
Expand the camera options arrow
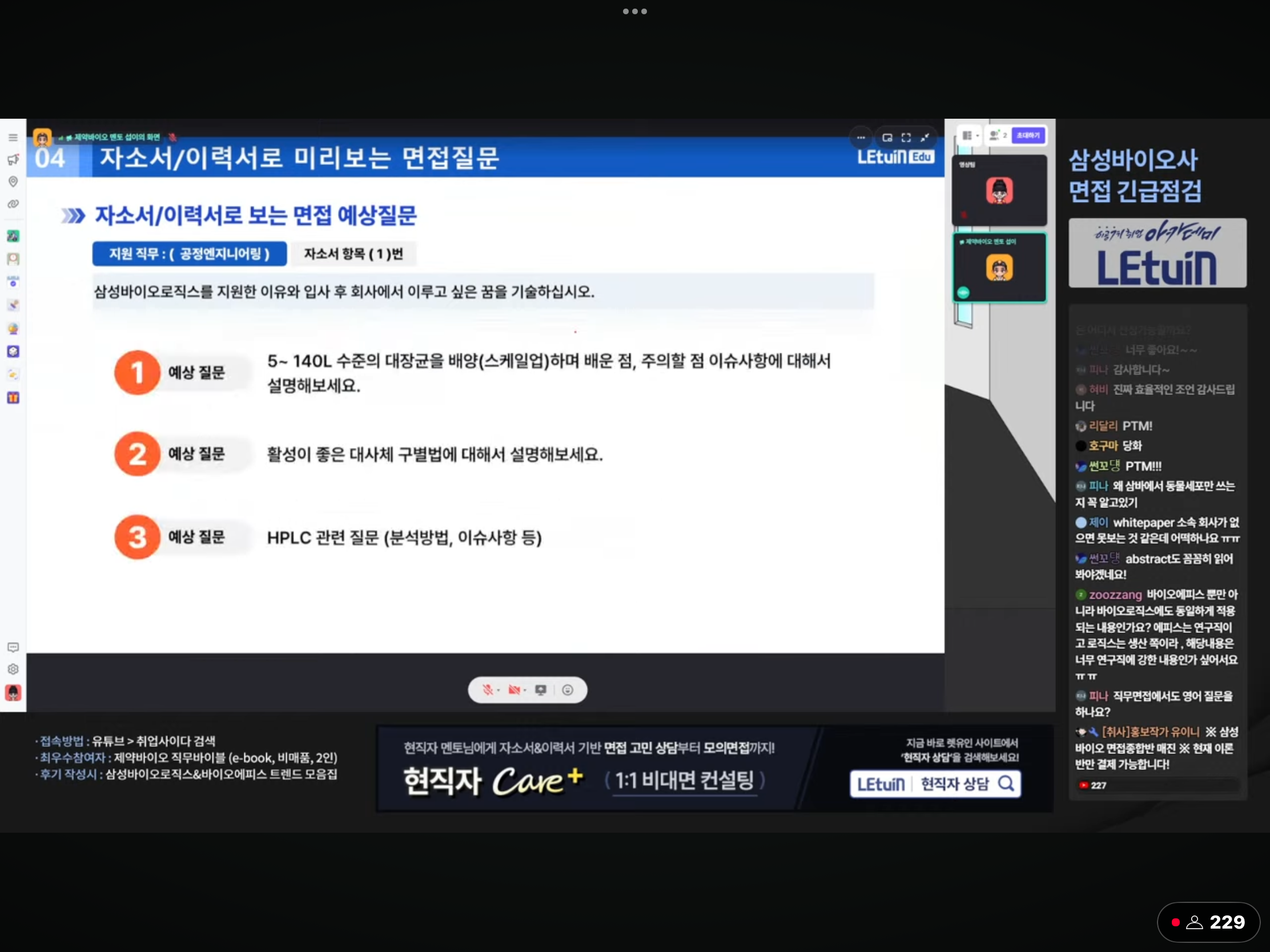point(525,691)
